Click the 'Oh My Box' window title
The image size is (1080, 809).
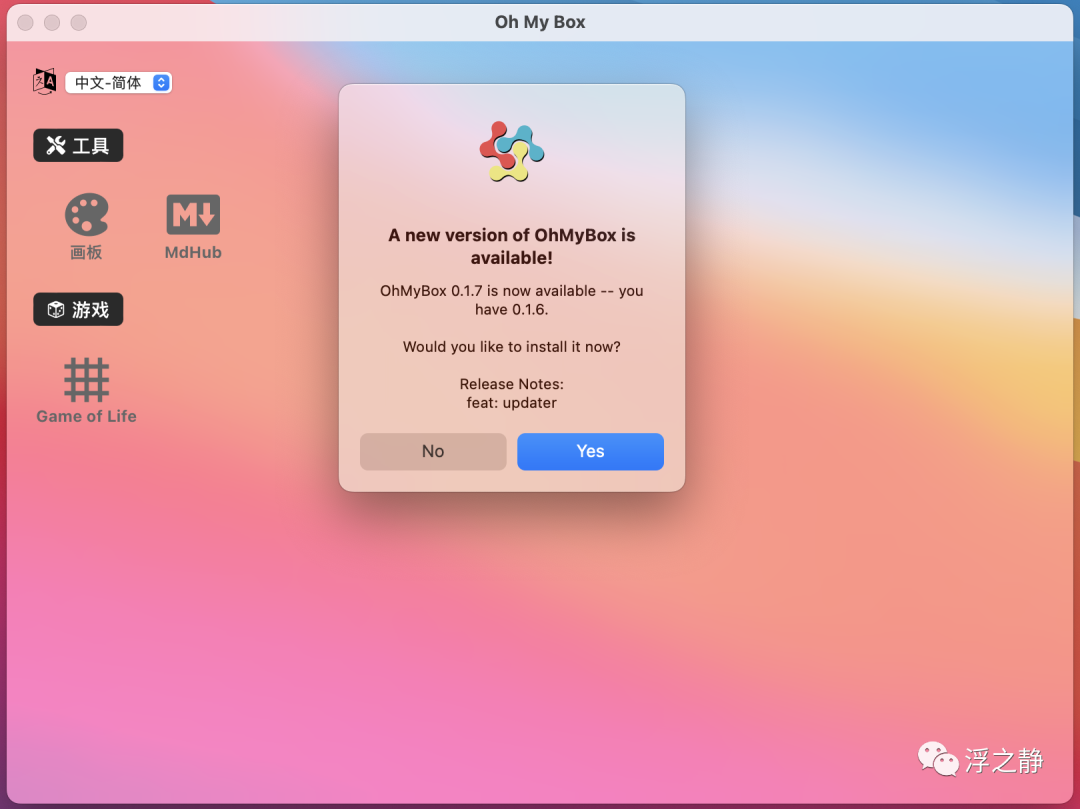(x=540, y=22)
